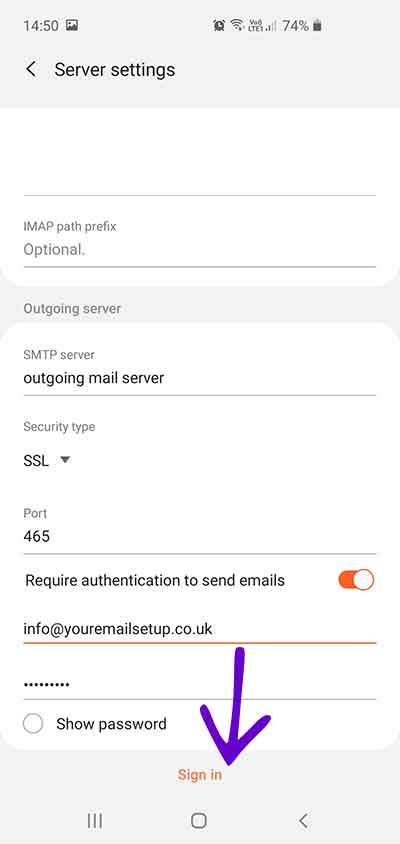The image size is (400, 844).
Task: Tap the Show password label
Action: pos(111,723)
